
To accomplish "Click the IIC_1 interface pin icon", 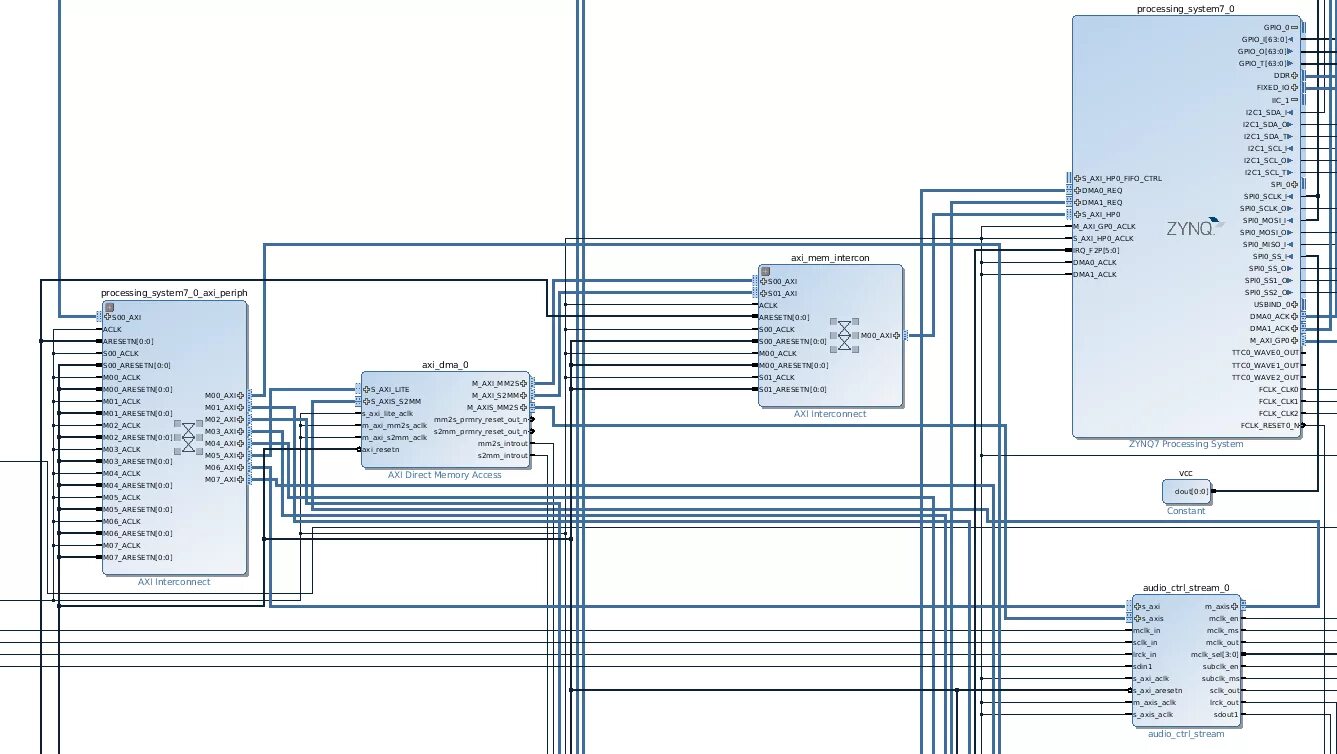I will coord(1292,99).
